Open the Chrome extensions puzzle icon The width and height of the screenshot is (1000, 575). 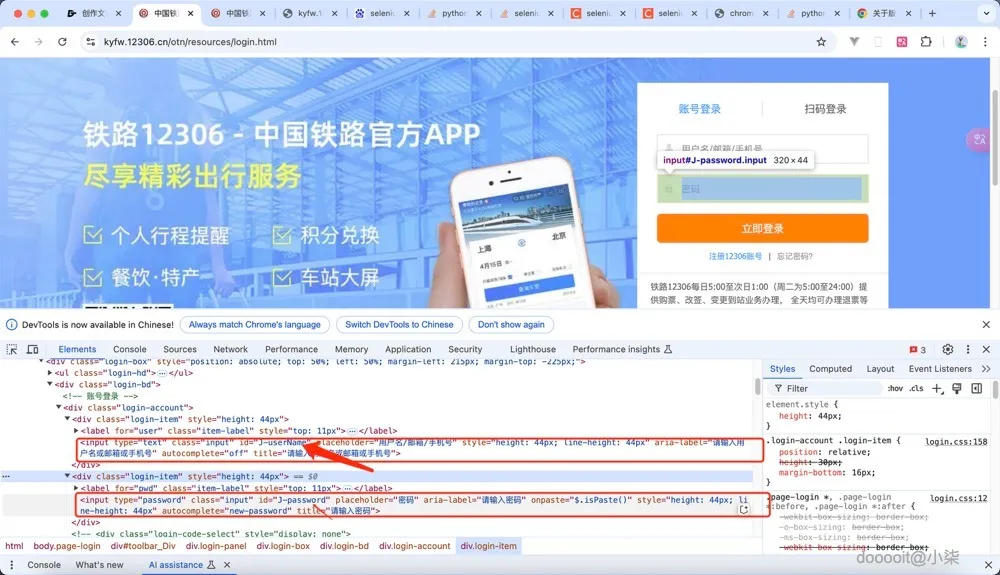click(x=926, y=42)
